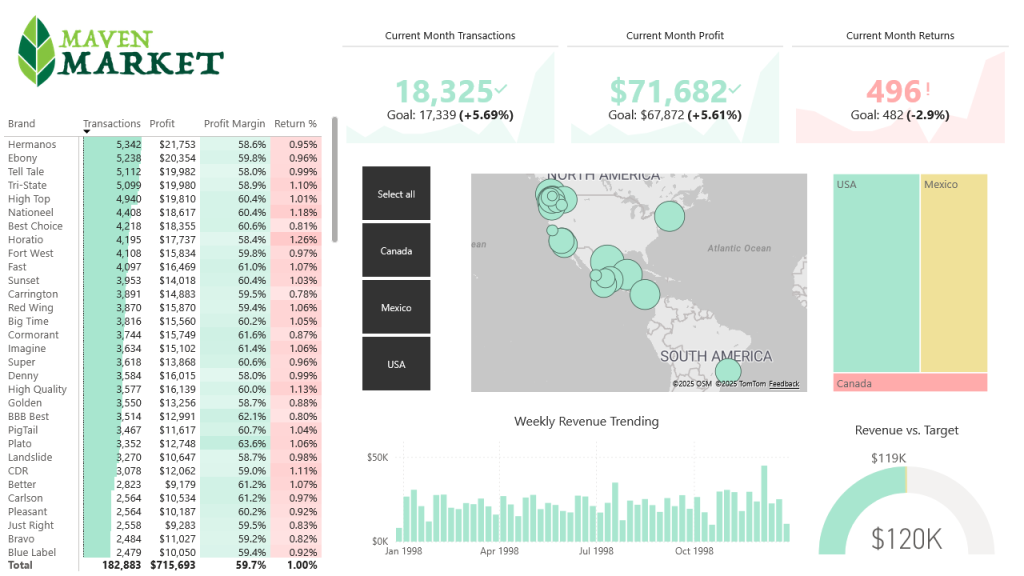Click the checkmark beside $71,682 profit
The image size is (1024, 576).
735,90
